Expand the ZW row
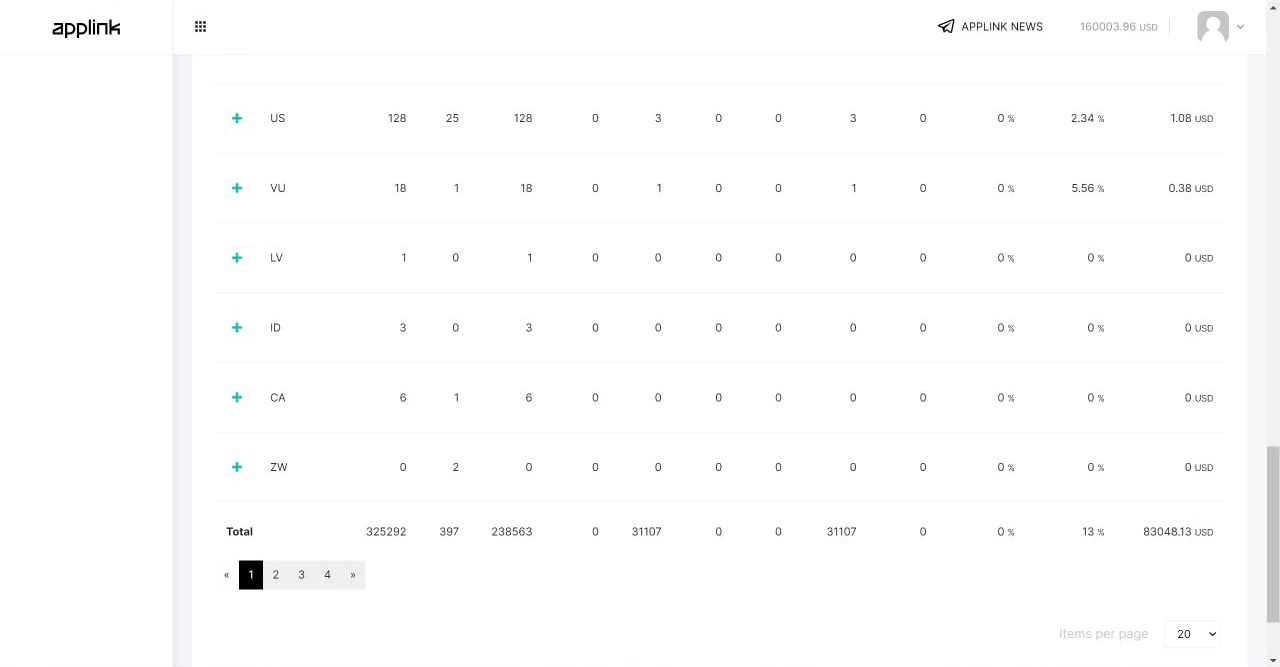 coord(237,467)
